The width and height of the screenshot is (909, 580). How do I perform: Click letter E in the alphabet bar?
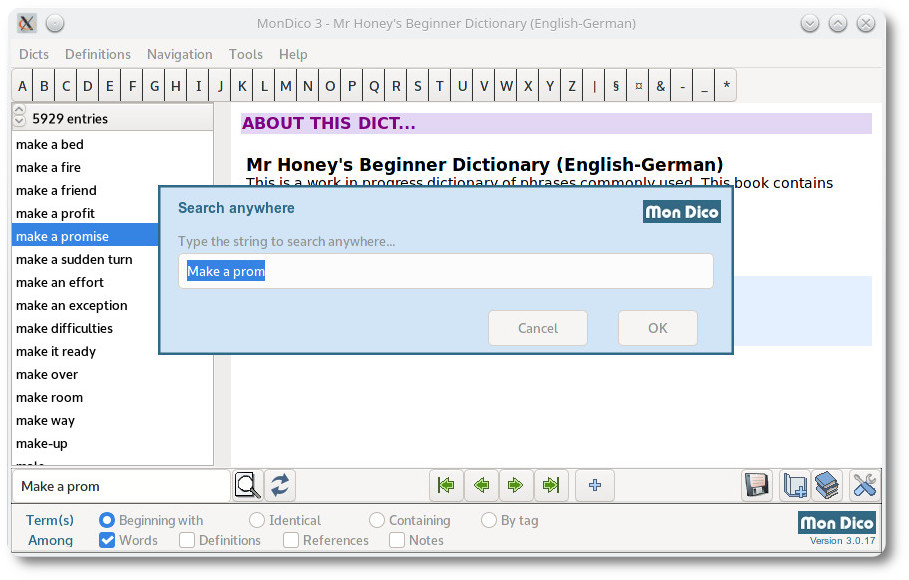(x=110, y=86)
